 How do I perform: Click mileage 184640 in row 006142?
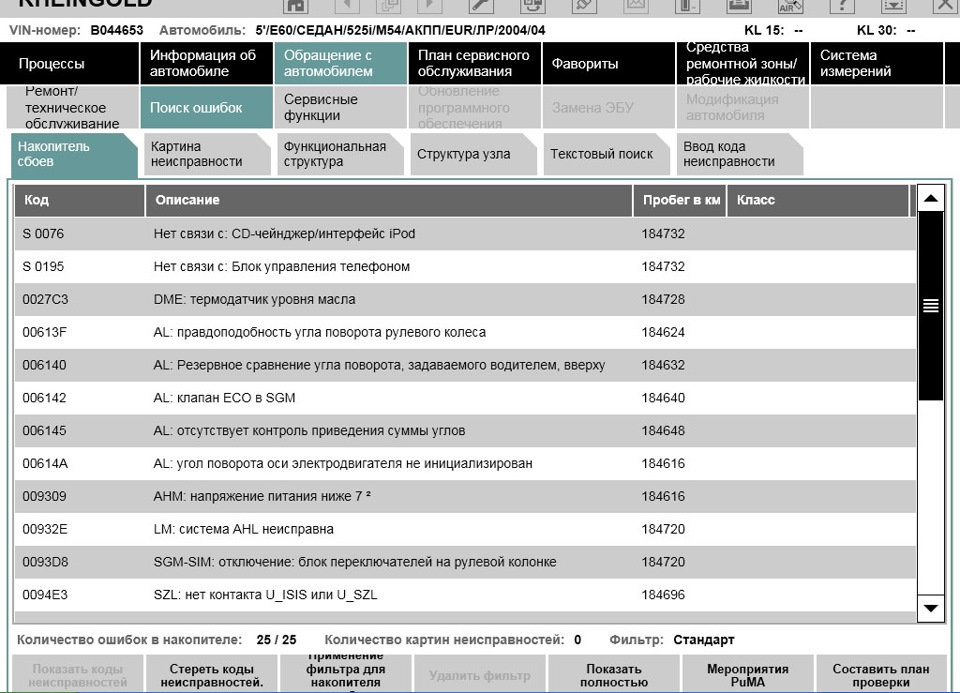point(663,398)
